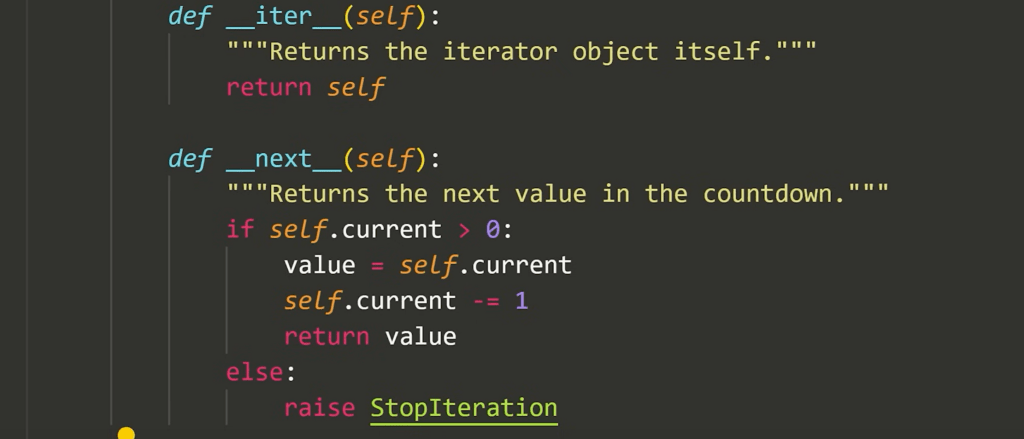Click the def keyword before __next__
The width and height of the screenshot is (1024, 439).
[190, 159]
